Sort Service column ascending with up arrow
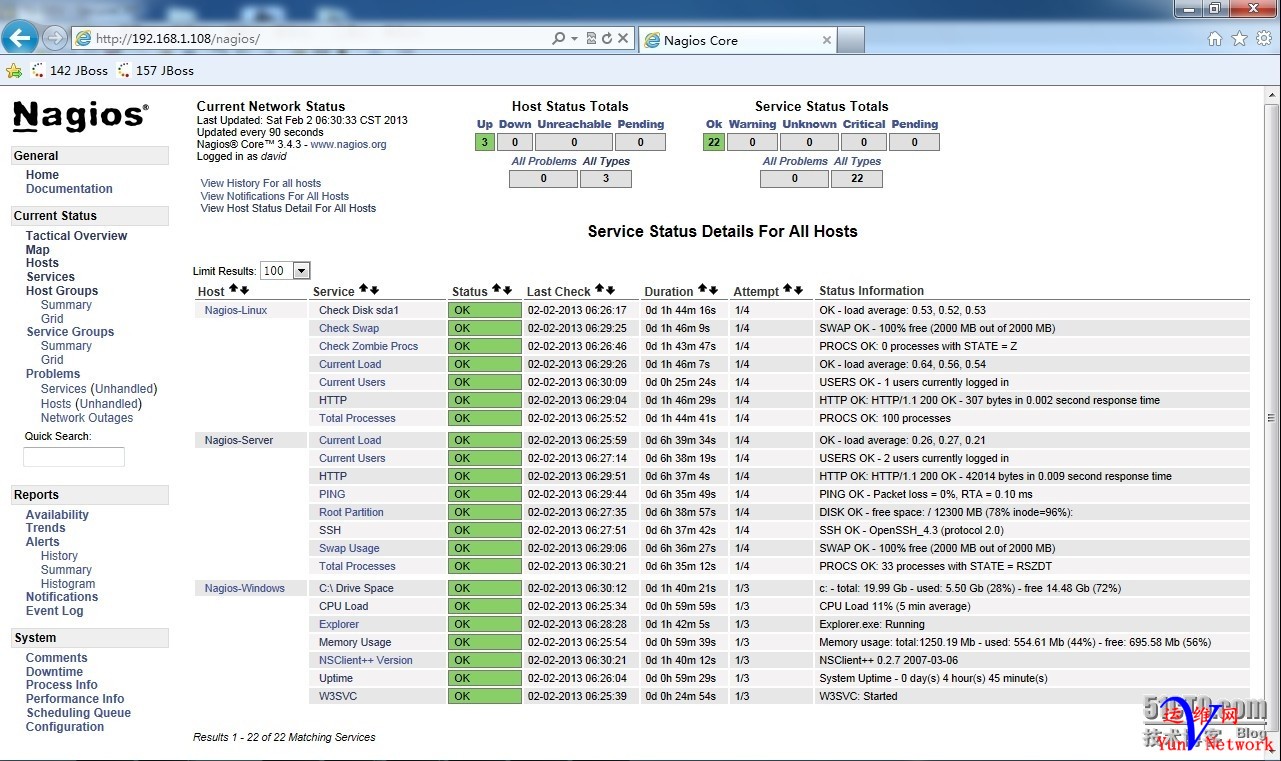The image size is (1281, 761). click(x=364, y=290)
